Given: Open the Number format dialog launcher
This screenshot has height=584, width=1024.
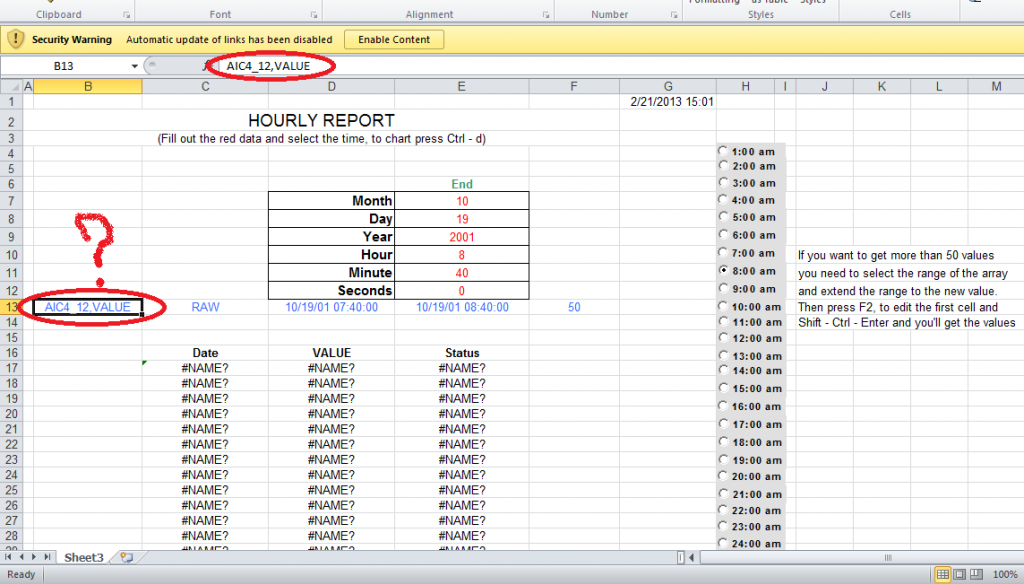Looking at the screenshot, I should (673, 15).
